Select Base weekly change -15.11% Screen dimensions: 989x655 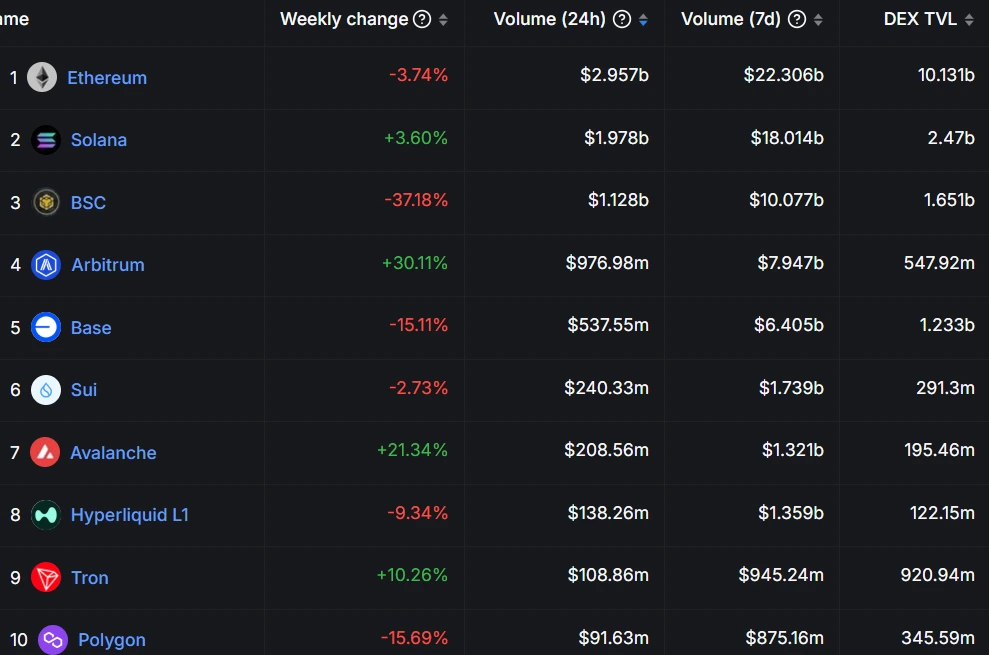418,325
